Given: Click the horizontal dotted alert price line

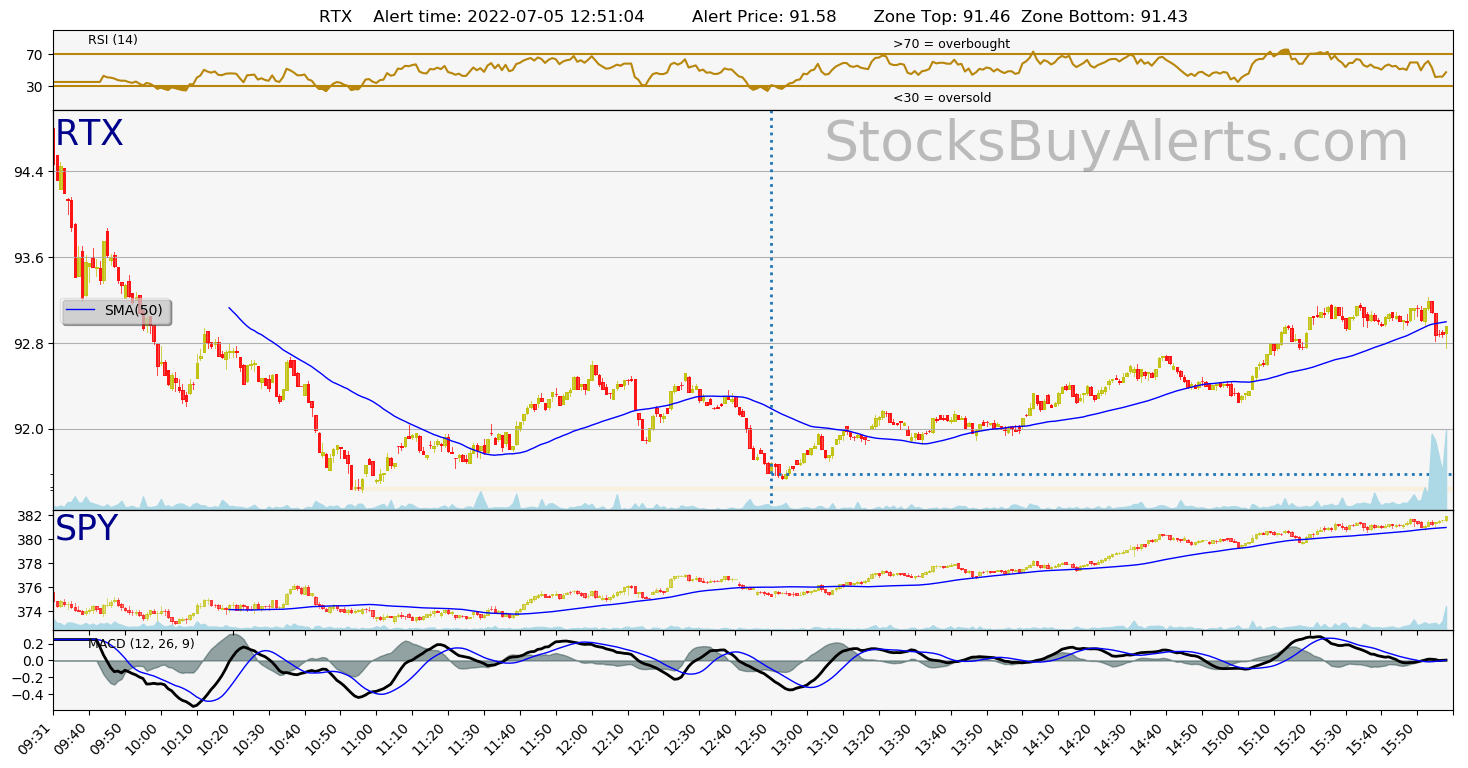Looking at the screenshot, I should coord(1110,474).
